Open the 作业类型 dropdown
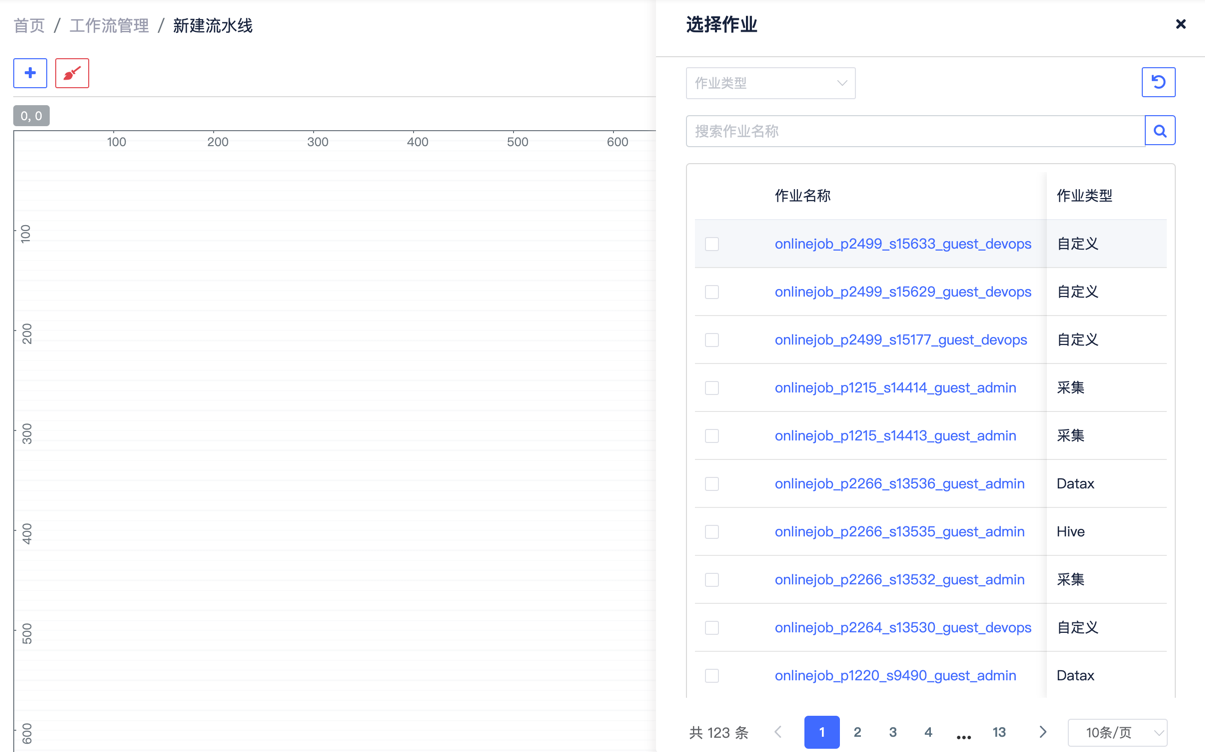The image size is (1205, 752). click(x=770, y=83)
